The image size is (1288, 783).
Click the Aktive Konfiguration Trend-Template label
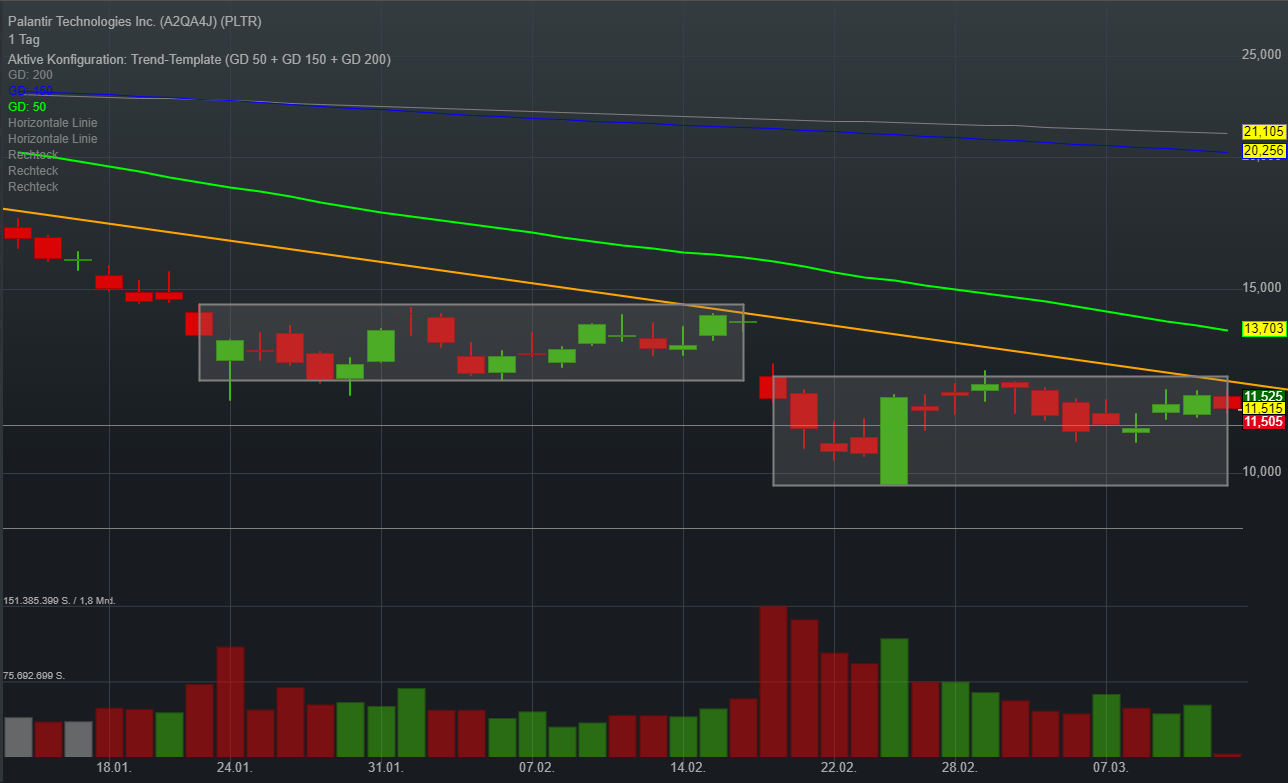[199, 59]
